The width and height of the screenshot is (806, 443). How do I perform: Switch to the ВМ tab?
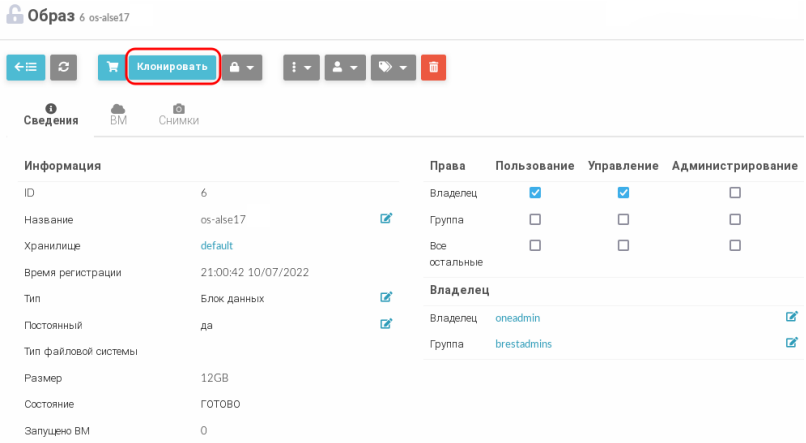click(x=118, y=114)
